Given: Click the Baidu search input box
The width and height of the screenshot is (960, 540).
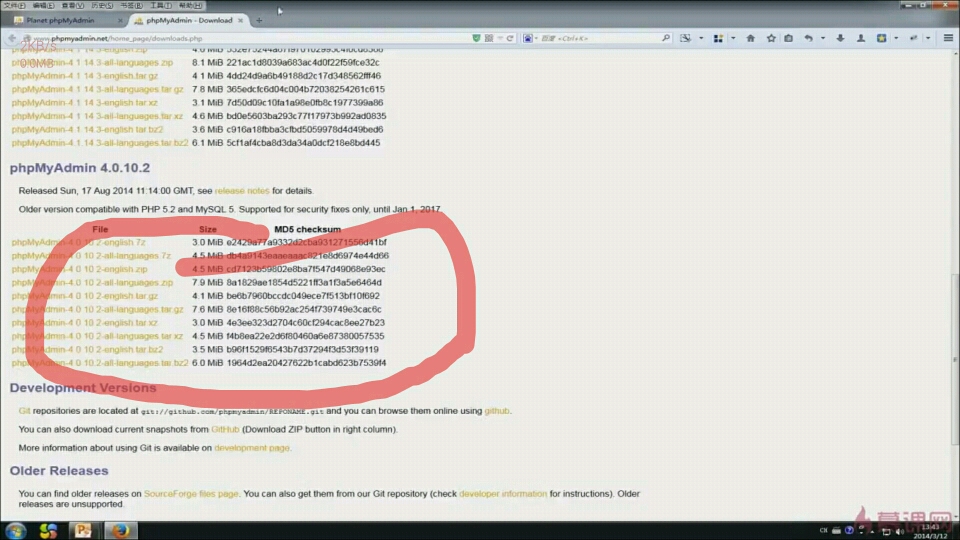Looking at the screenshot, I should [600, 38].
